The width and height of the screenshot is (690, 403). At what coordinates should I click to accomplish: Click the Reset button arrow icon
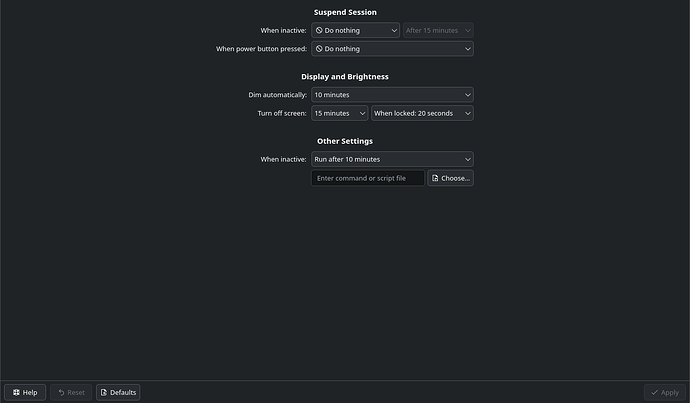tap(60, 393)
